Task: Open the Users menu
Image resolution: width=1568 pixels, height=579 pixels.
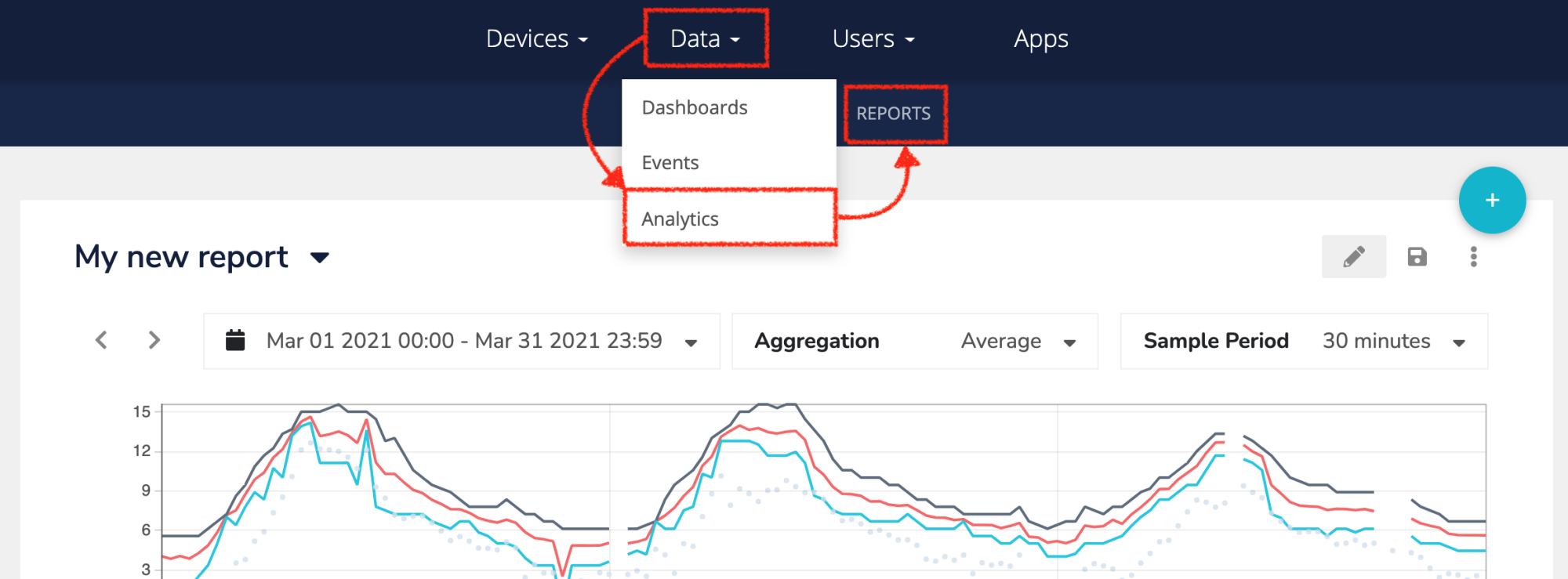Action: [x=873, y=38]
